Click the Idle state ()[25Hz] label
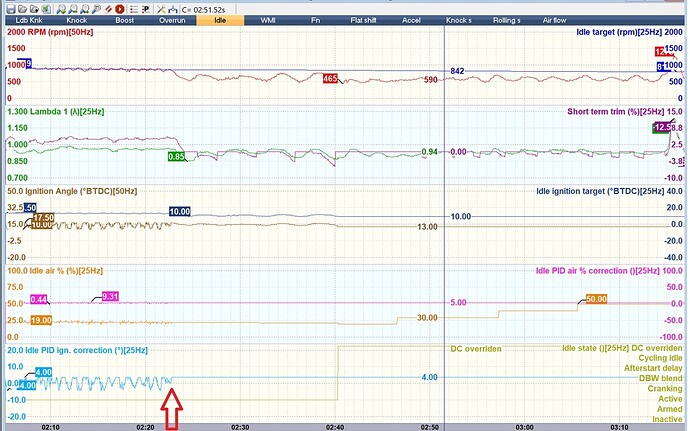Viewport: 690px width, 431px height. (x=596, y=348)
